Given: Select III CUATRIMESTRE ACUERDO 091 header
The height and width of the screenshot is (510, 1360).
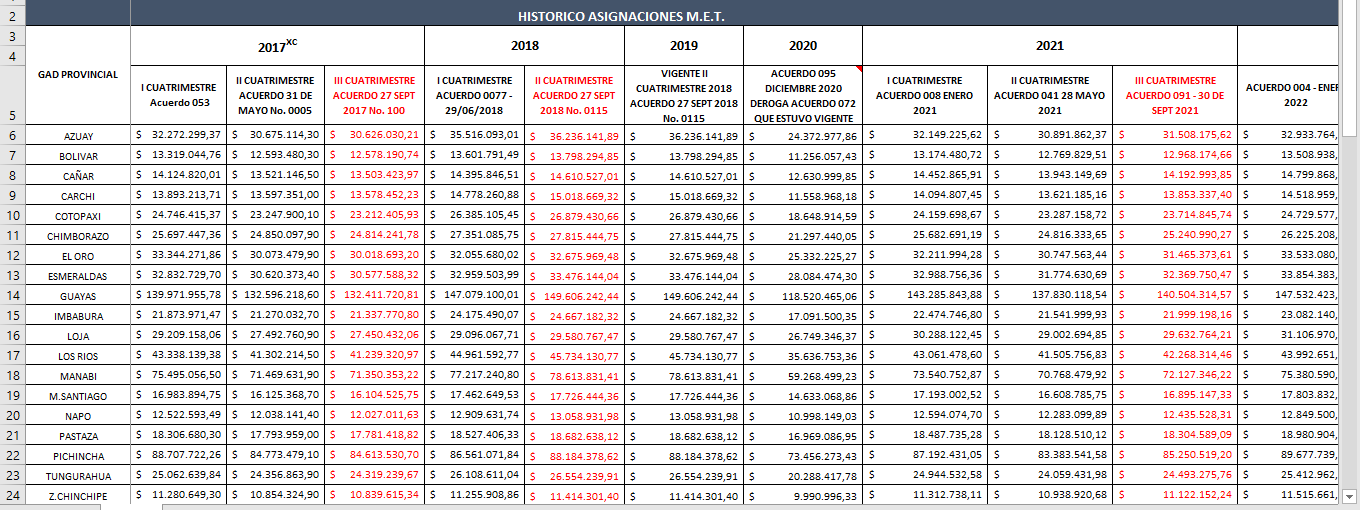Looking at the screenshot, I should coord(1175,95).
